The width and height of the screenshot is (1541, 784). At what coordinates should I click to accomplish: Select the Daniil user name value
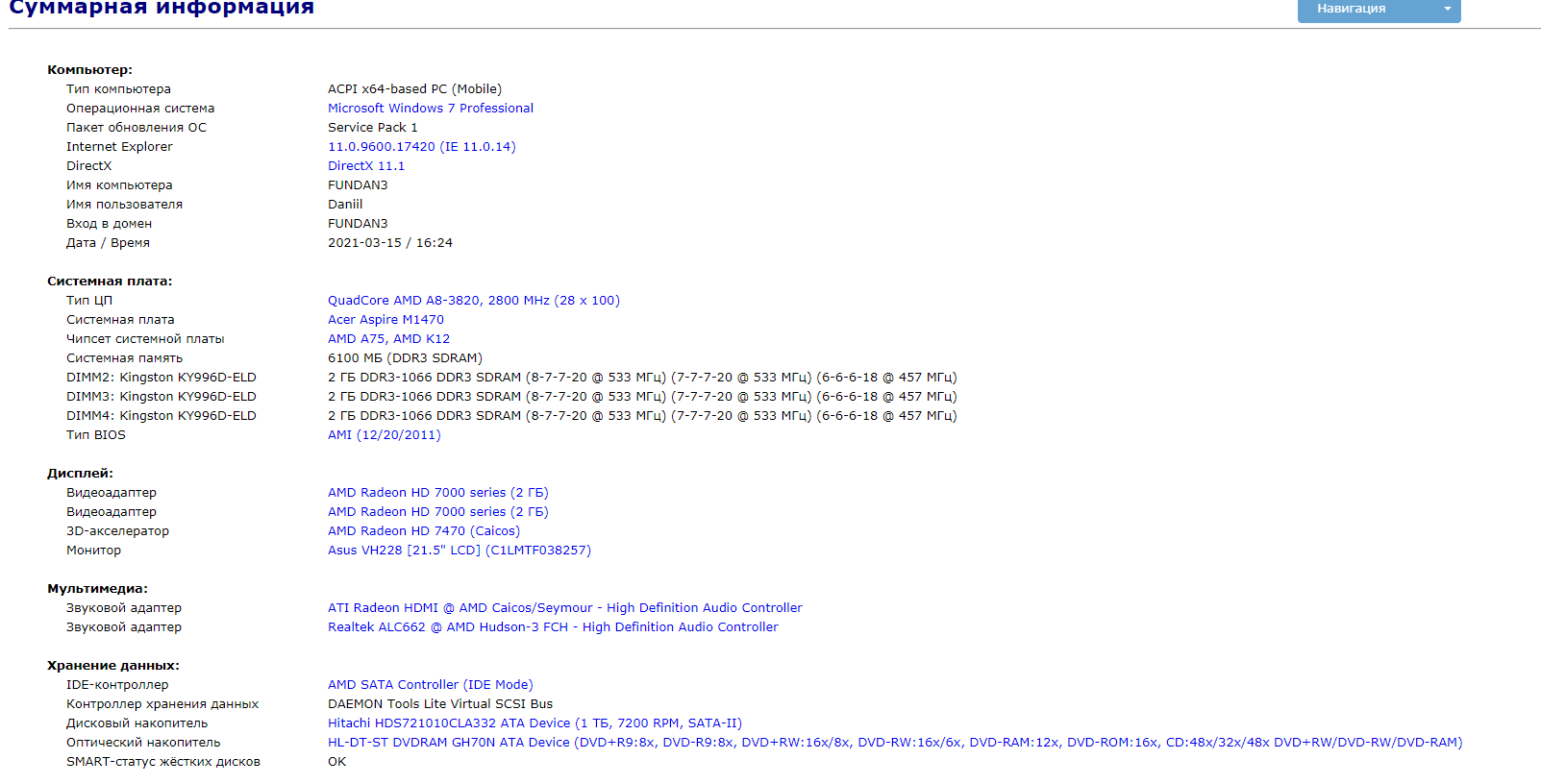click(345, 205)
